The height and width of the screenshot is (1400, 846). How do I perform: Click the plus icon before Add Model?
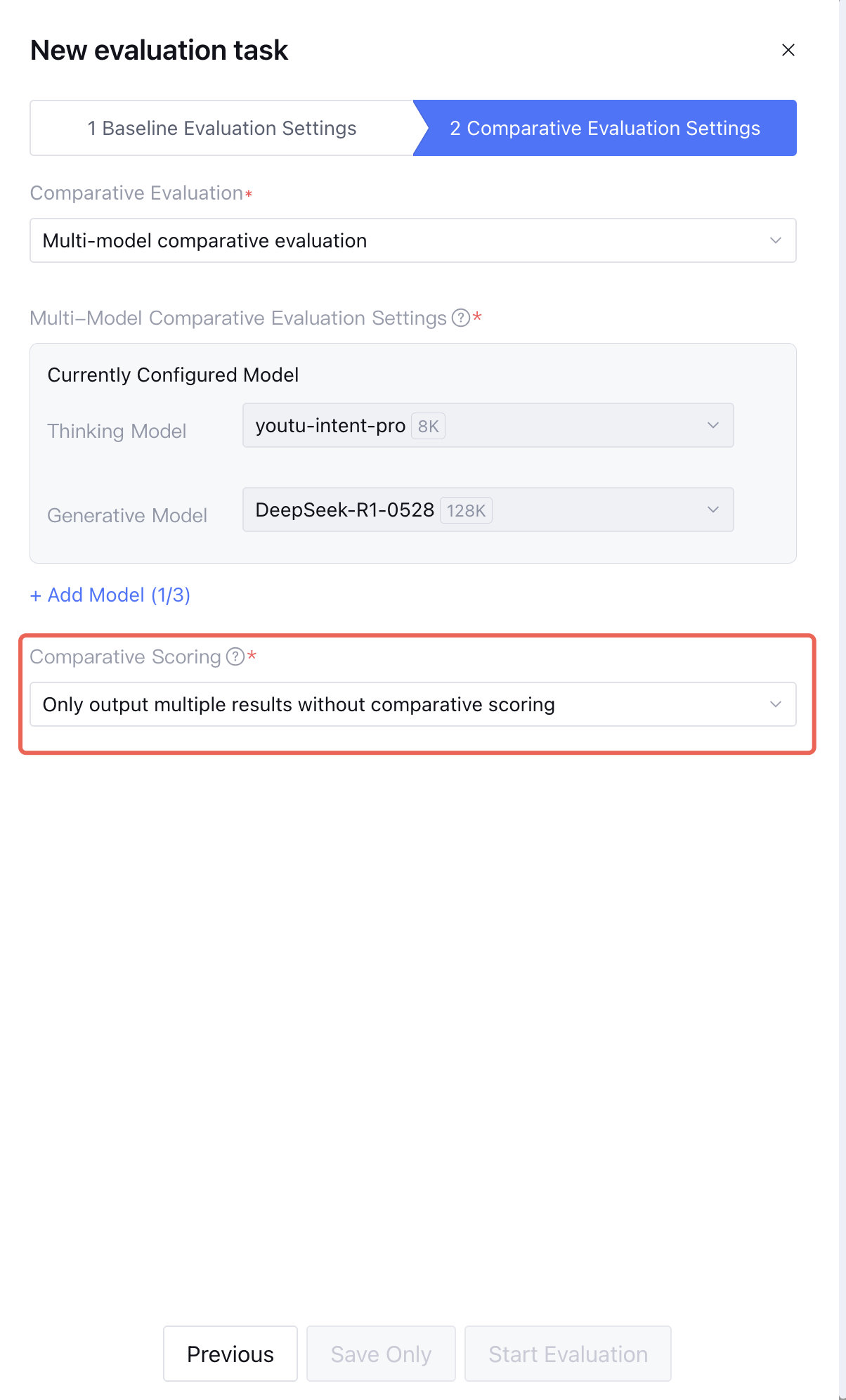(36, 596)
